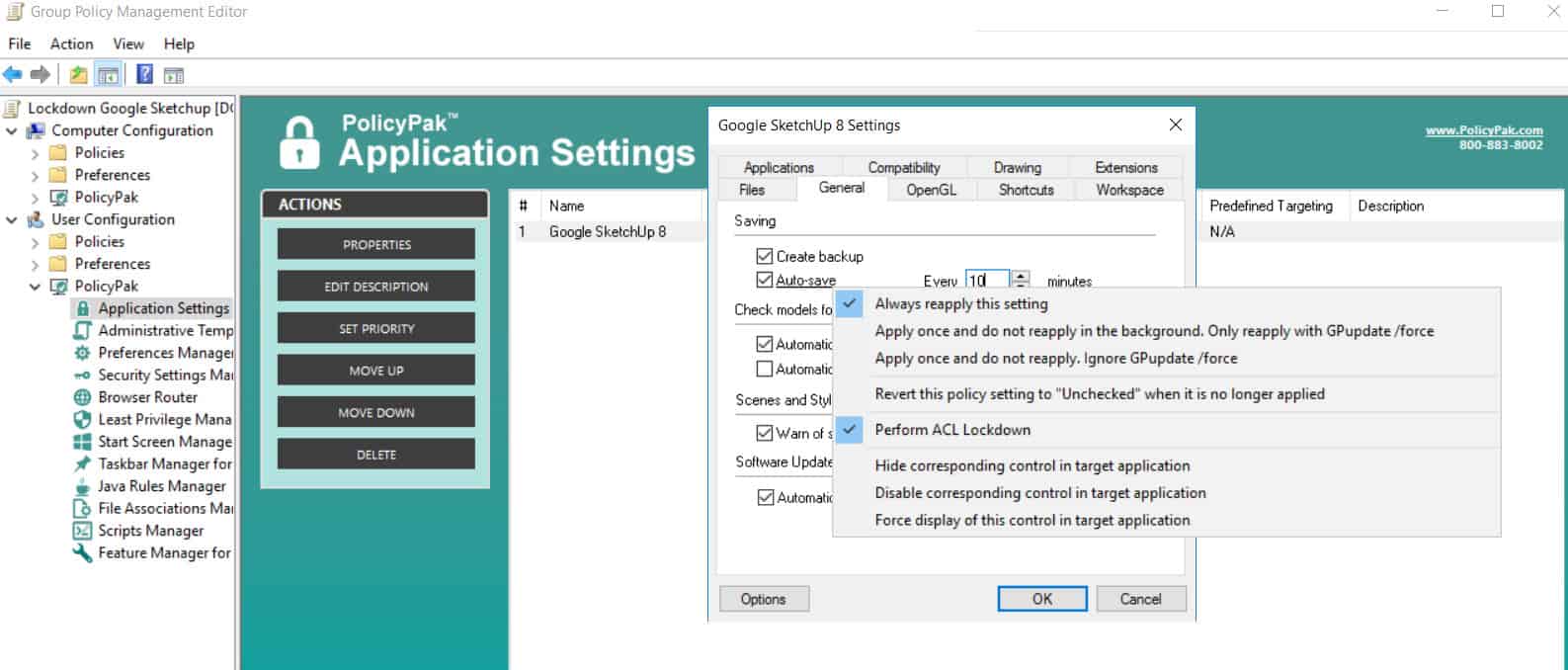Open the Help menu

(x=179, y=43)
